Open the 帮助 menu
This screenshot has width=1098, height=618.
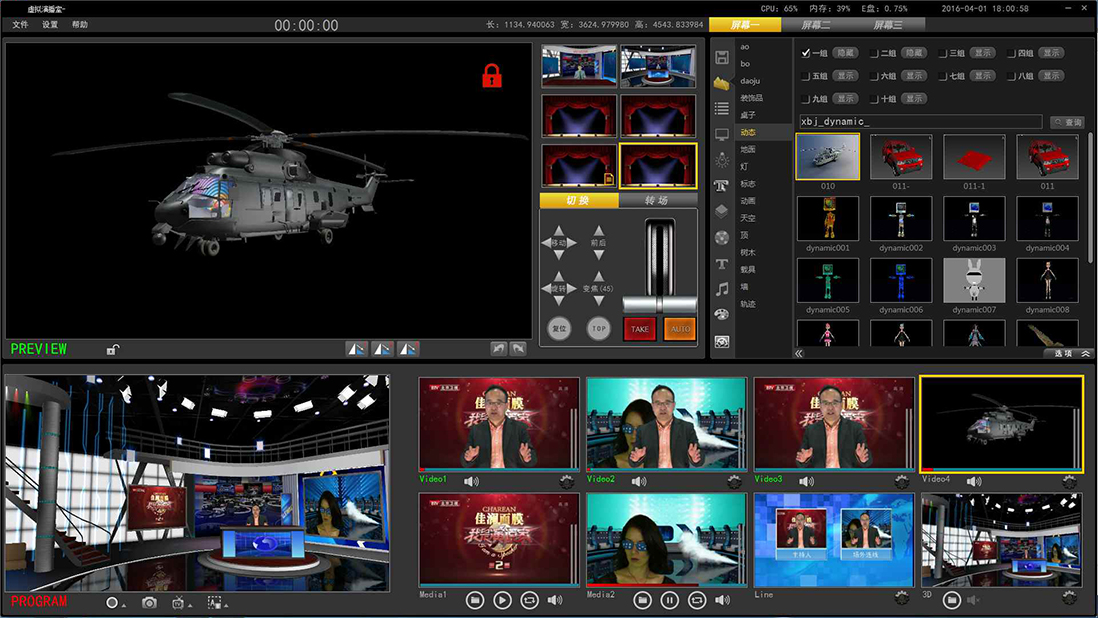80,24
